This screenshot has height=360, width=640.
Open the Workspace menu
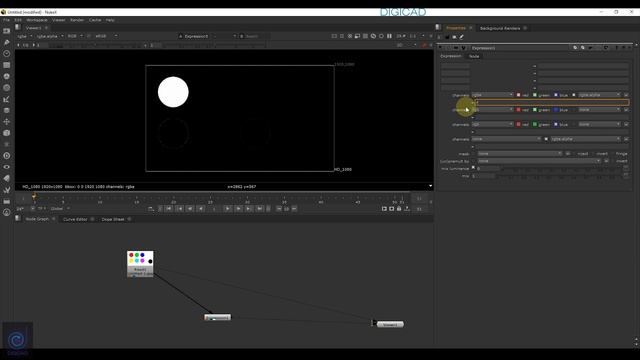coord(37,20)
